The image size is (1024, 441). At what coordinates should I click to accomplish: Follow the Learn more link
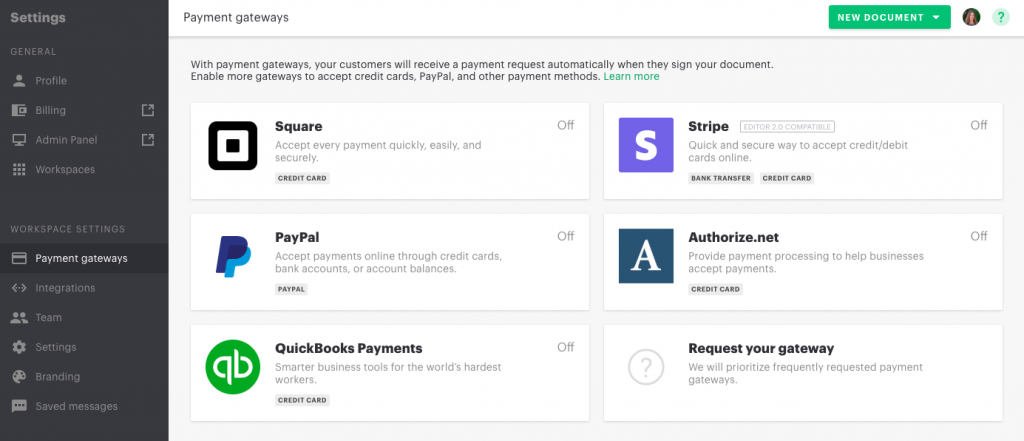[x=631, y=76]
